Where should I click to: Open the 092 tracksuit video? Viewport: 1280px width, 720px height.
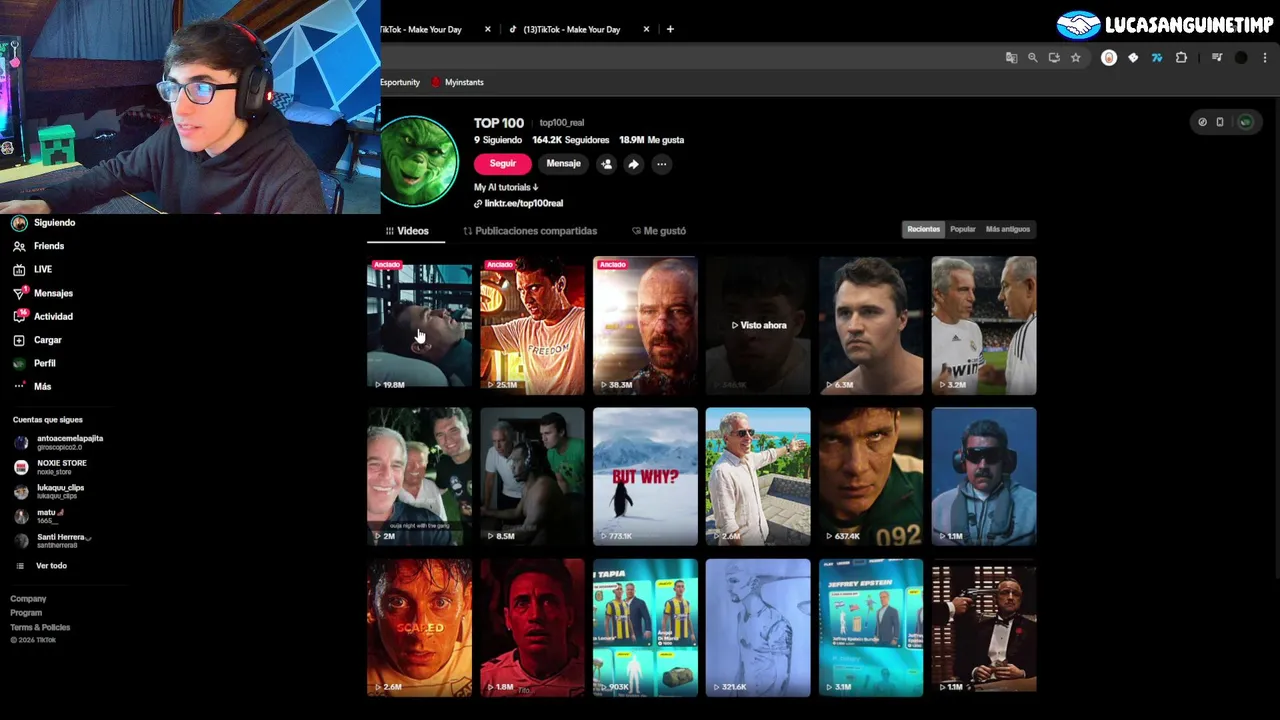tap(871, 476)
